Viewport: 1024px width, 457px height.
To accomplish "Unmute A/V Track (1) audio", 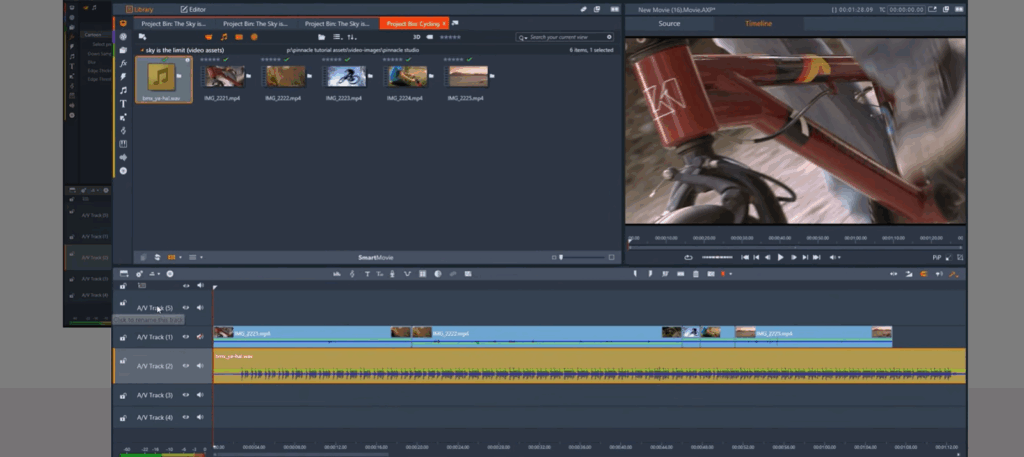I will tap(200, 337).
